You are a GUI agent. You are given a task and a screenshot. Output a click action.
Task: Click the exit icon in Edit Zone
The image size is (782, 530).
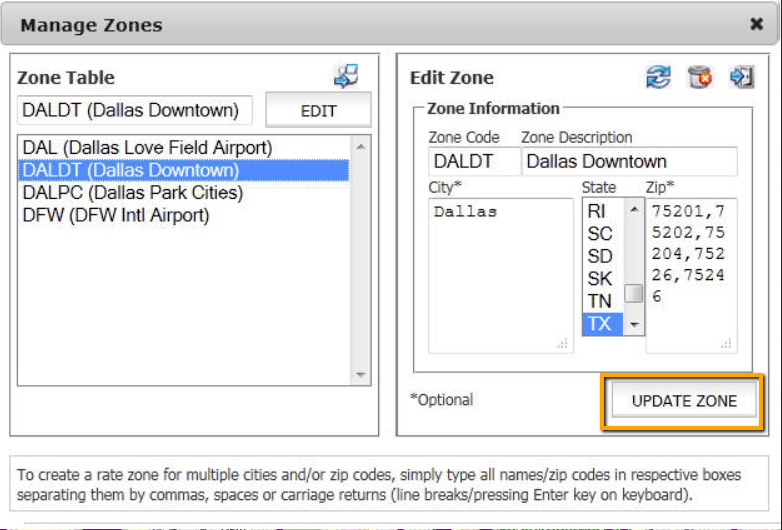click(741, 77)
